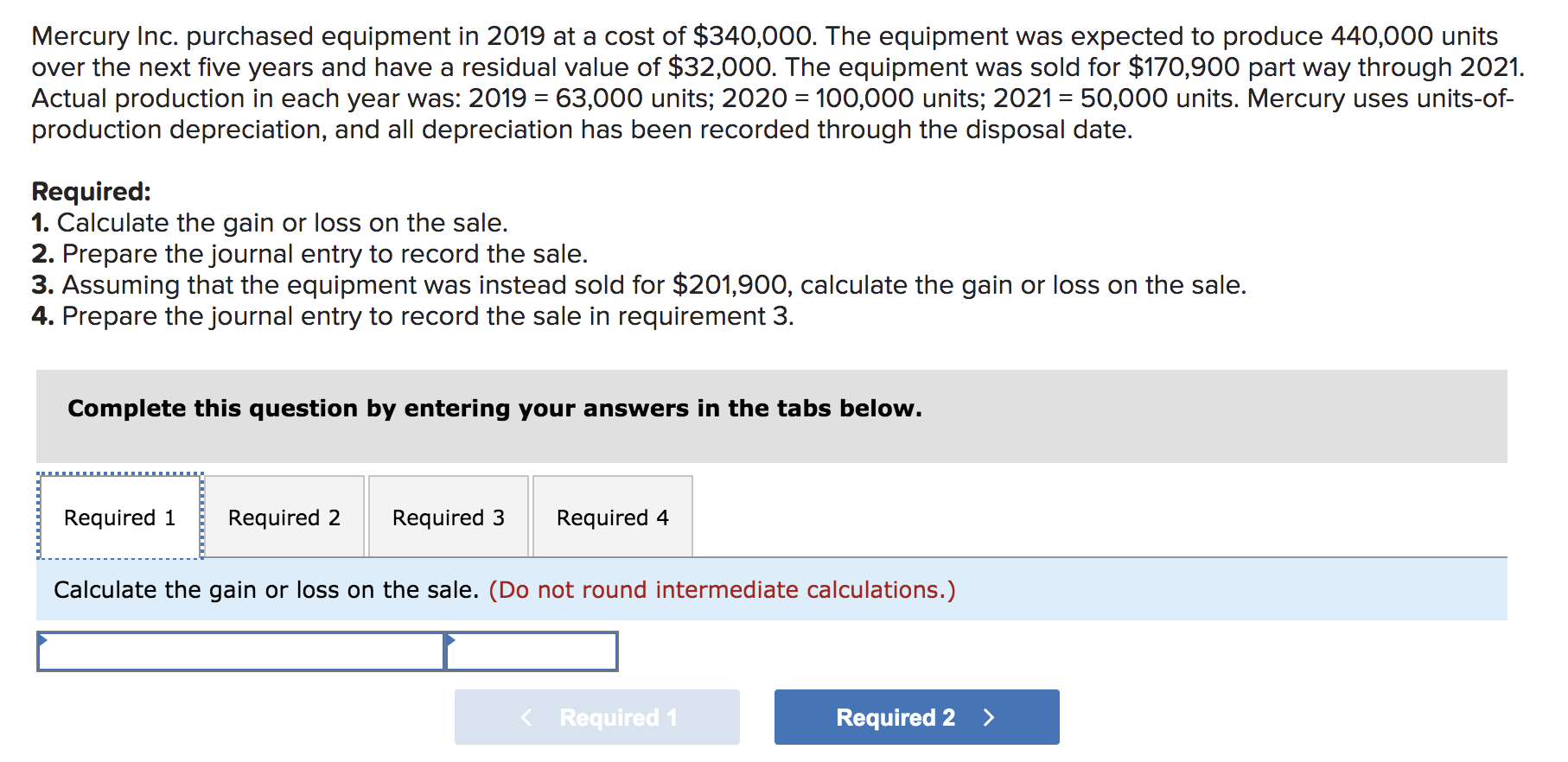Click the left chevron arrow icon

[526, 718]
